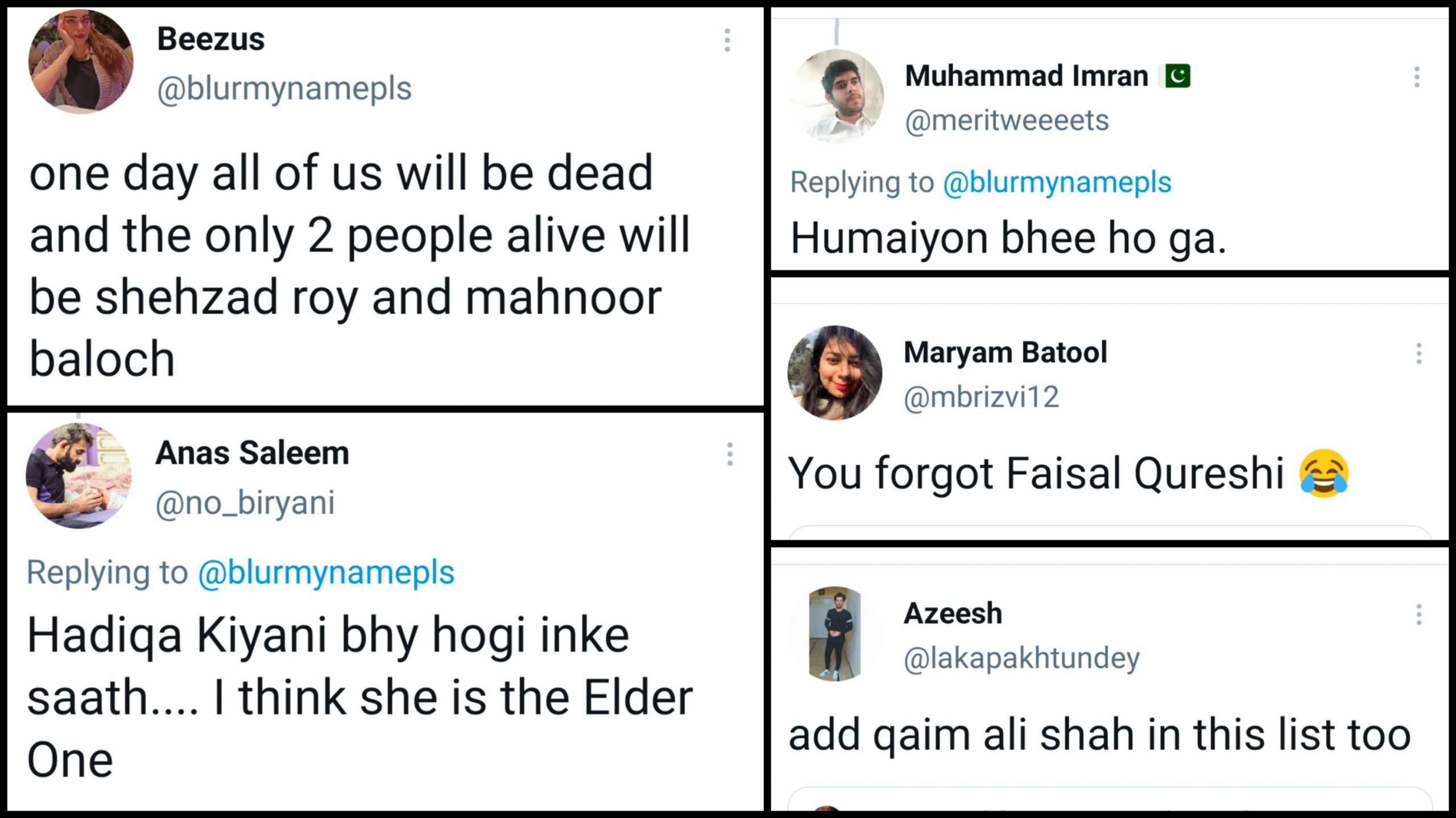Viewport: 1456px width, 818px height.
Task: Open more options on Beezus tweet
Action: (727, 40)
